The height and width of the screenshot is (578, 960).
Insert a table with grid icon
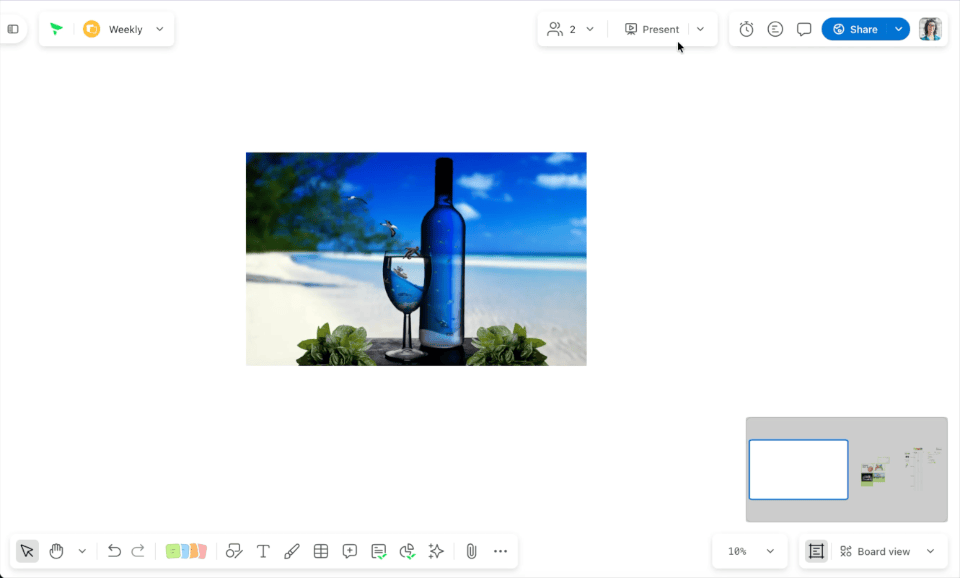pos(321,551)
